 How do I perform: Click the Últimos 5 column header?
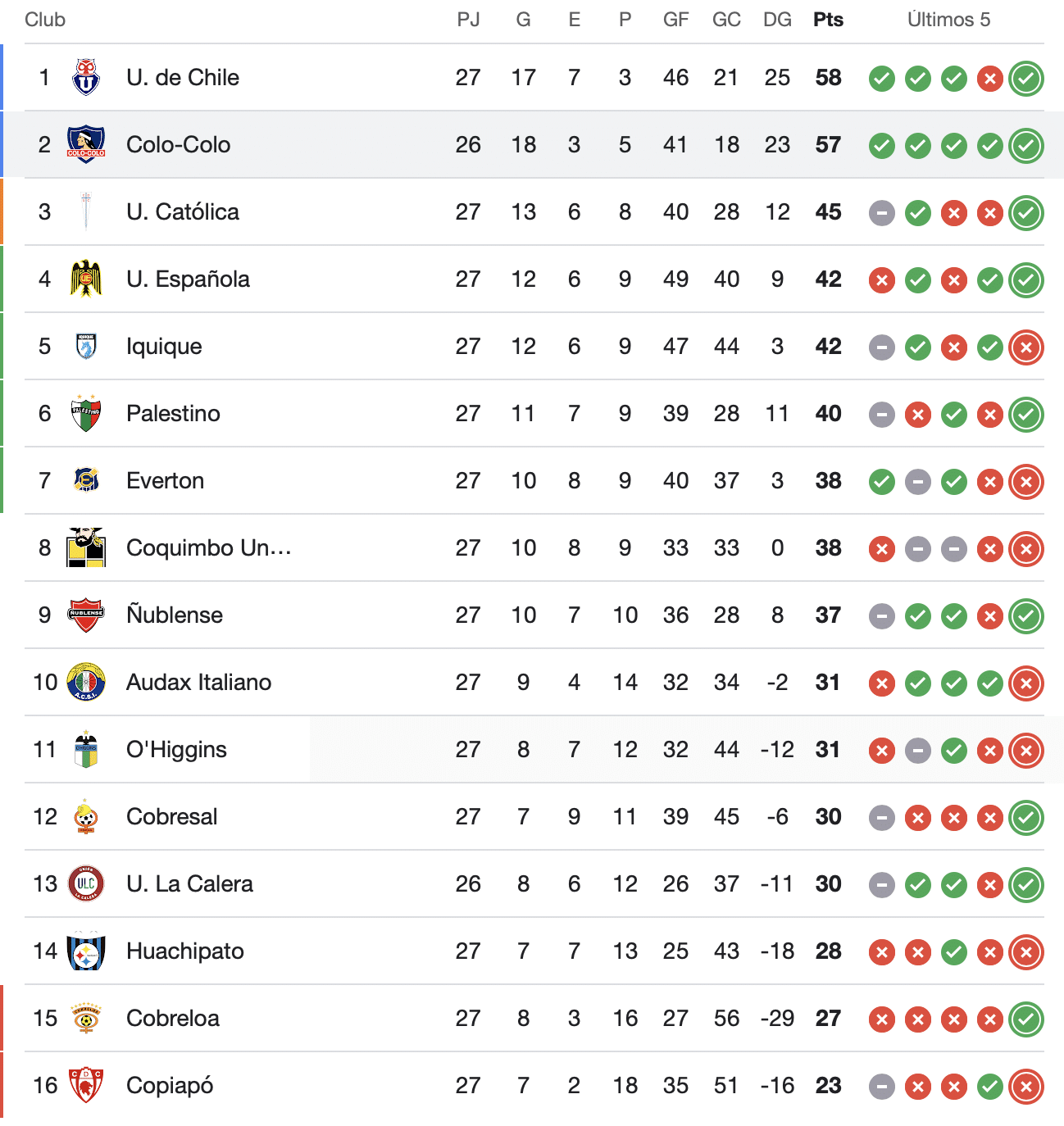point(948,20)
